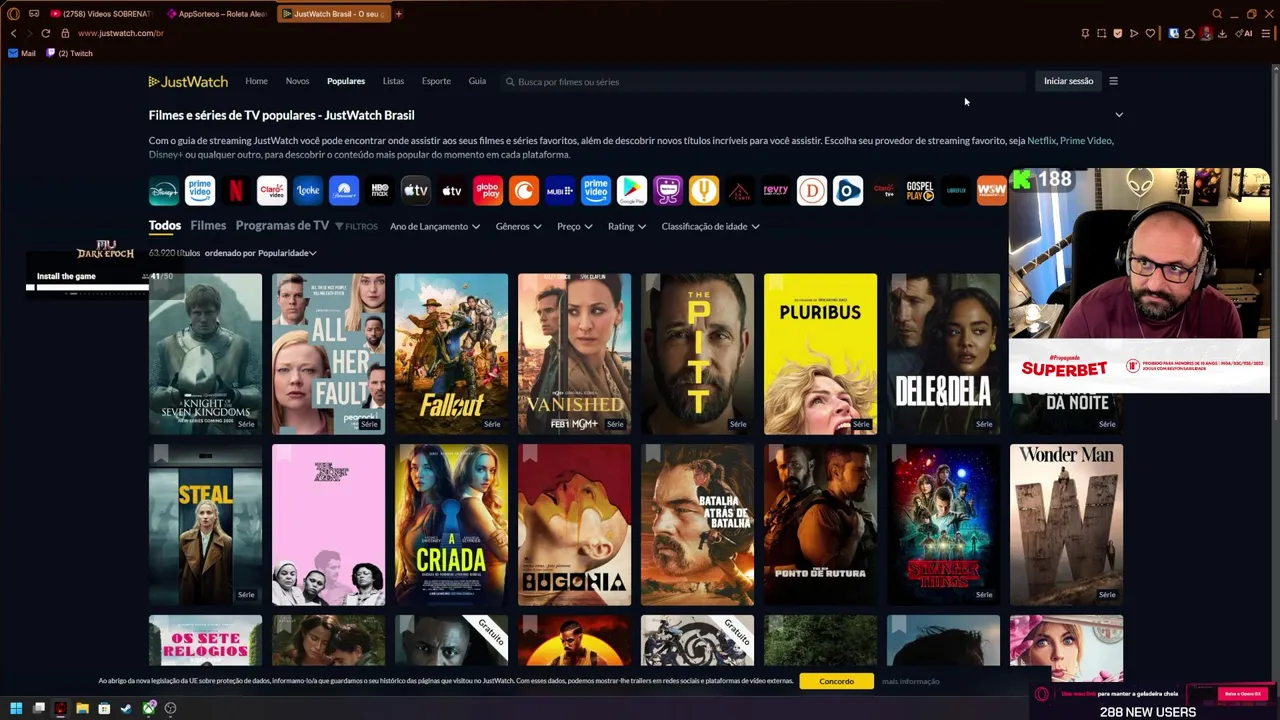Toggle the bookmark on Batalha Atrás de Batalha poster
This screenshot has width=1280, height=720.
click(x=652, y=455)
